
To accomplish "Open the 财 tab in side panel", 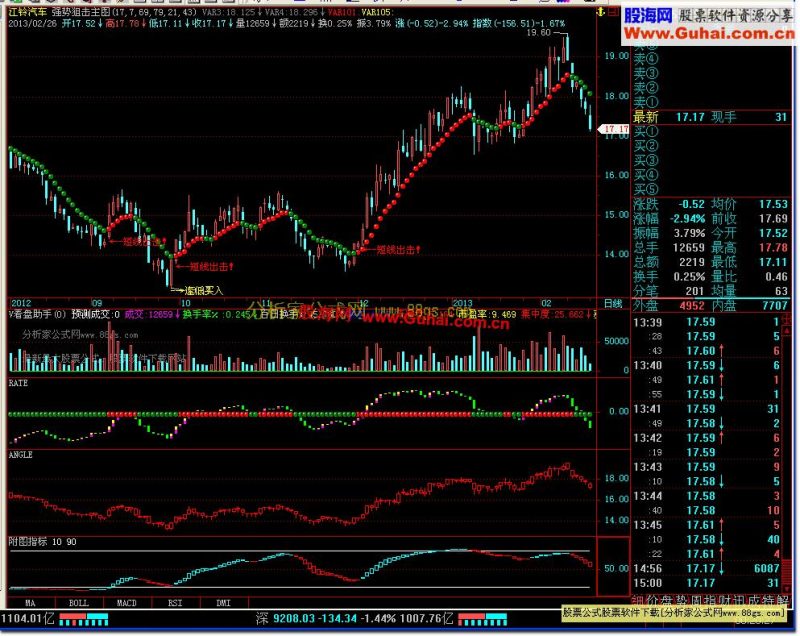I will (724, 600).
